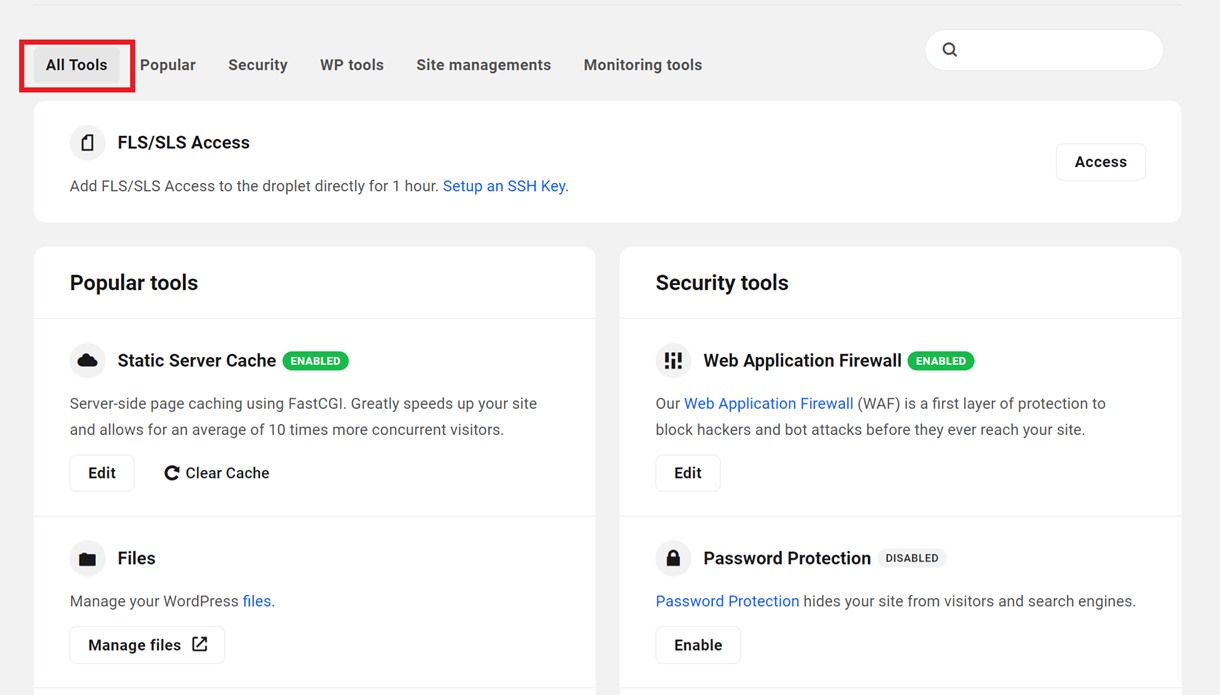This screenshot has width=1220, height=695.
Task: Click the FLS/SLS Access device icon
Action: click(x=87, y=142)
